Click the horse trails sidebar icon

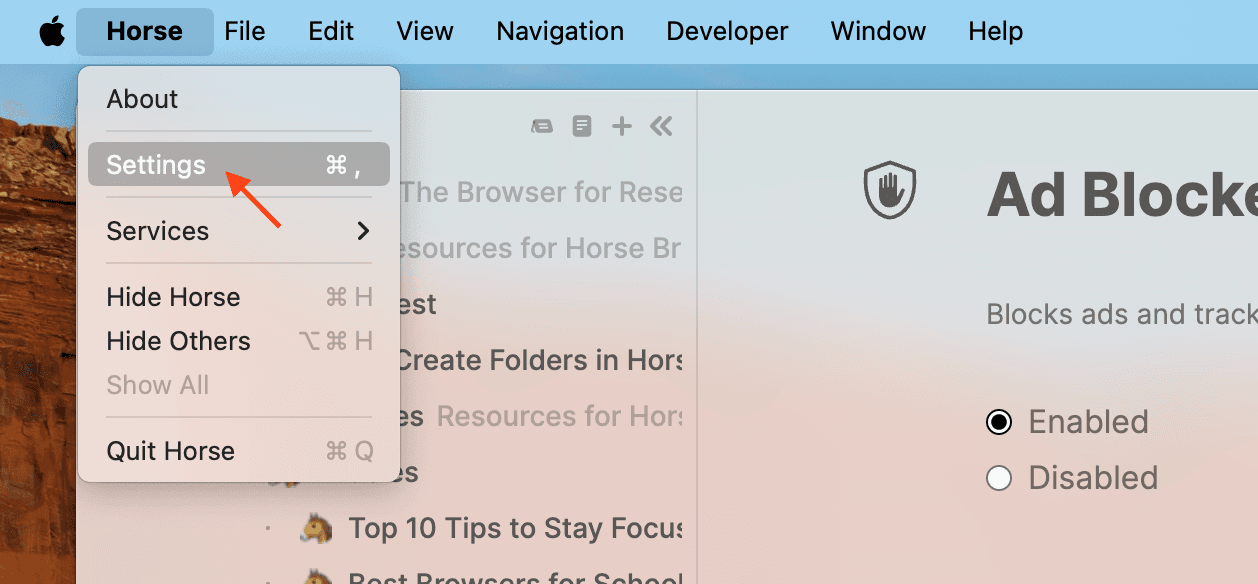[x=542, y=126]
